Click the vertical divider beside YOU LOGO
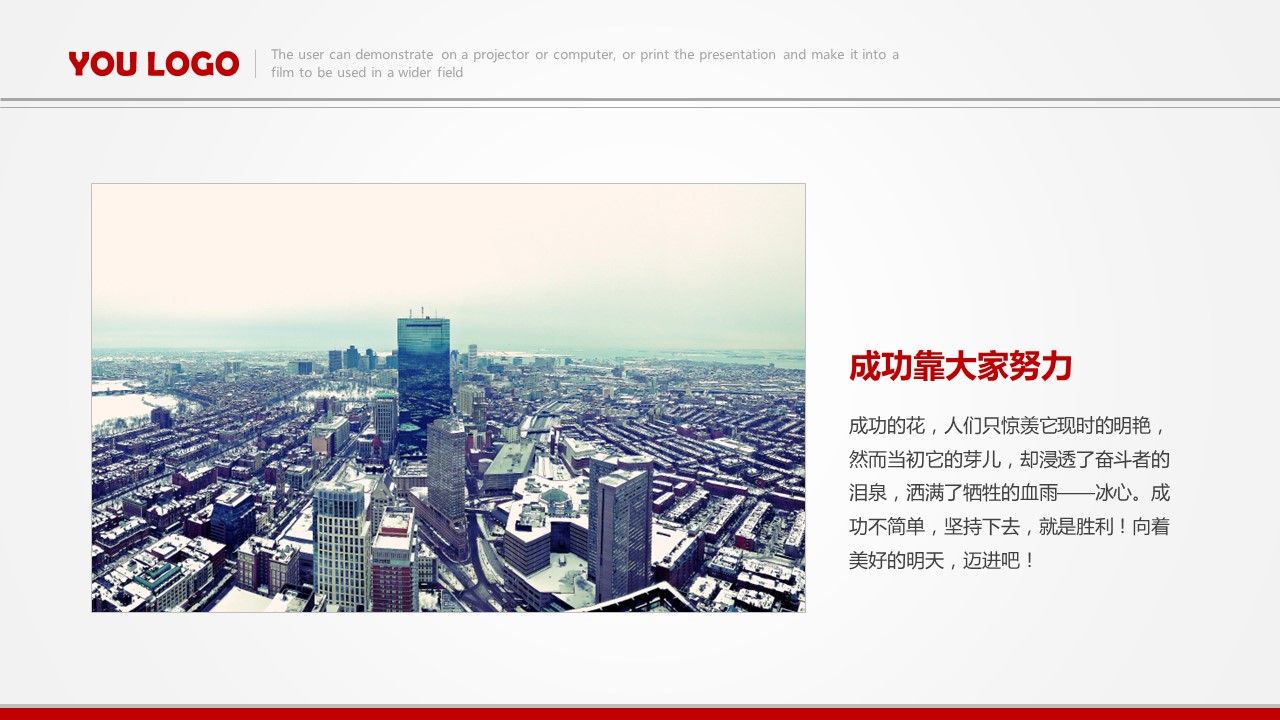1280x720 pixels. pyautogui.click(x=256, y=64)
